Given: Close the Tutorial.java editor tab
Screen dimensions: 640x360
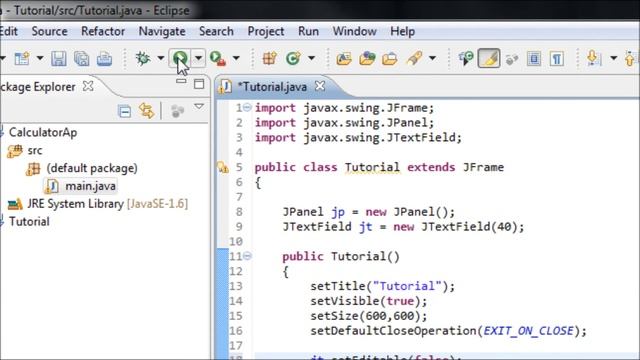Looking at the screenshot, I should [x=320, y=86].
